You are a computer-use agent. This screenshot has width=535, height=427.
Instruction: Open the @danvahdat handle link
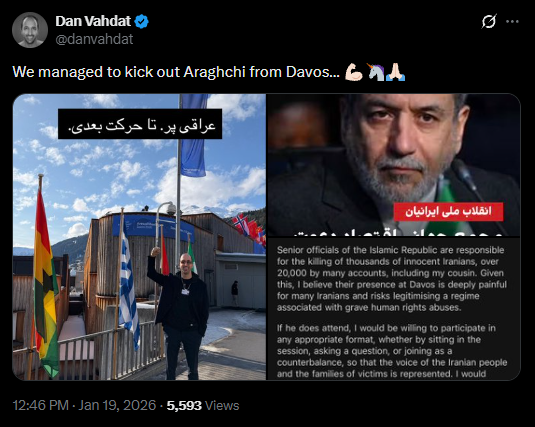coord(94,39)
